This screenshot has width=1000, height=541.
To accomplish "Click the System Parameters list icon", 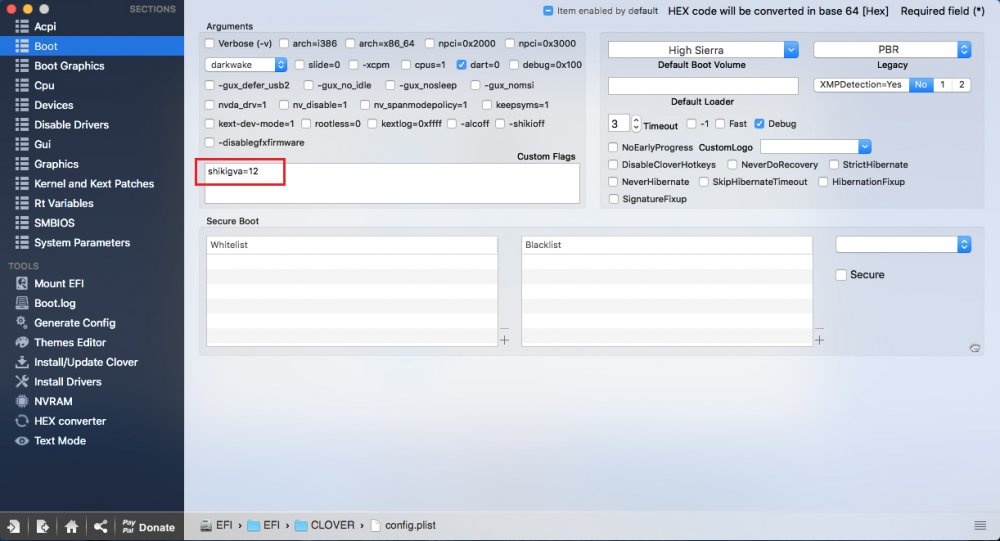I will point(22,242).
